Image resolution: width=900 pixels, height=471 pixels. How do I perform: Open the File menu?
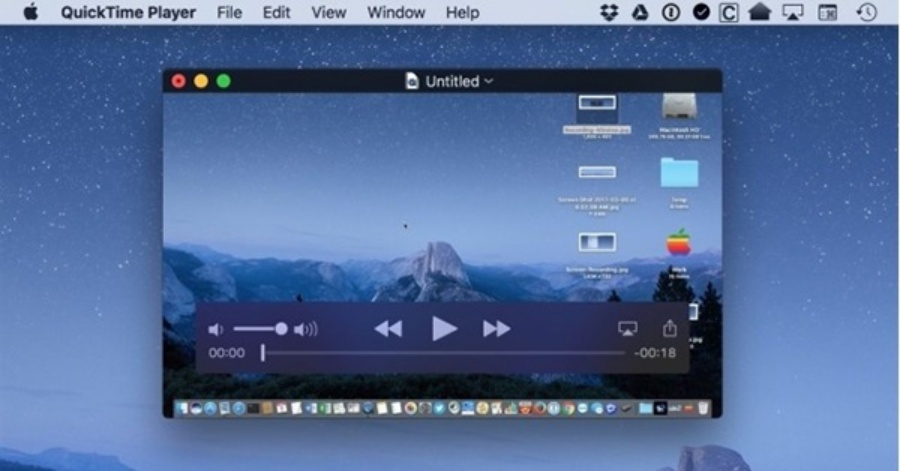[229, 13]
